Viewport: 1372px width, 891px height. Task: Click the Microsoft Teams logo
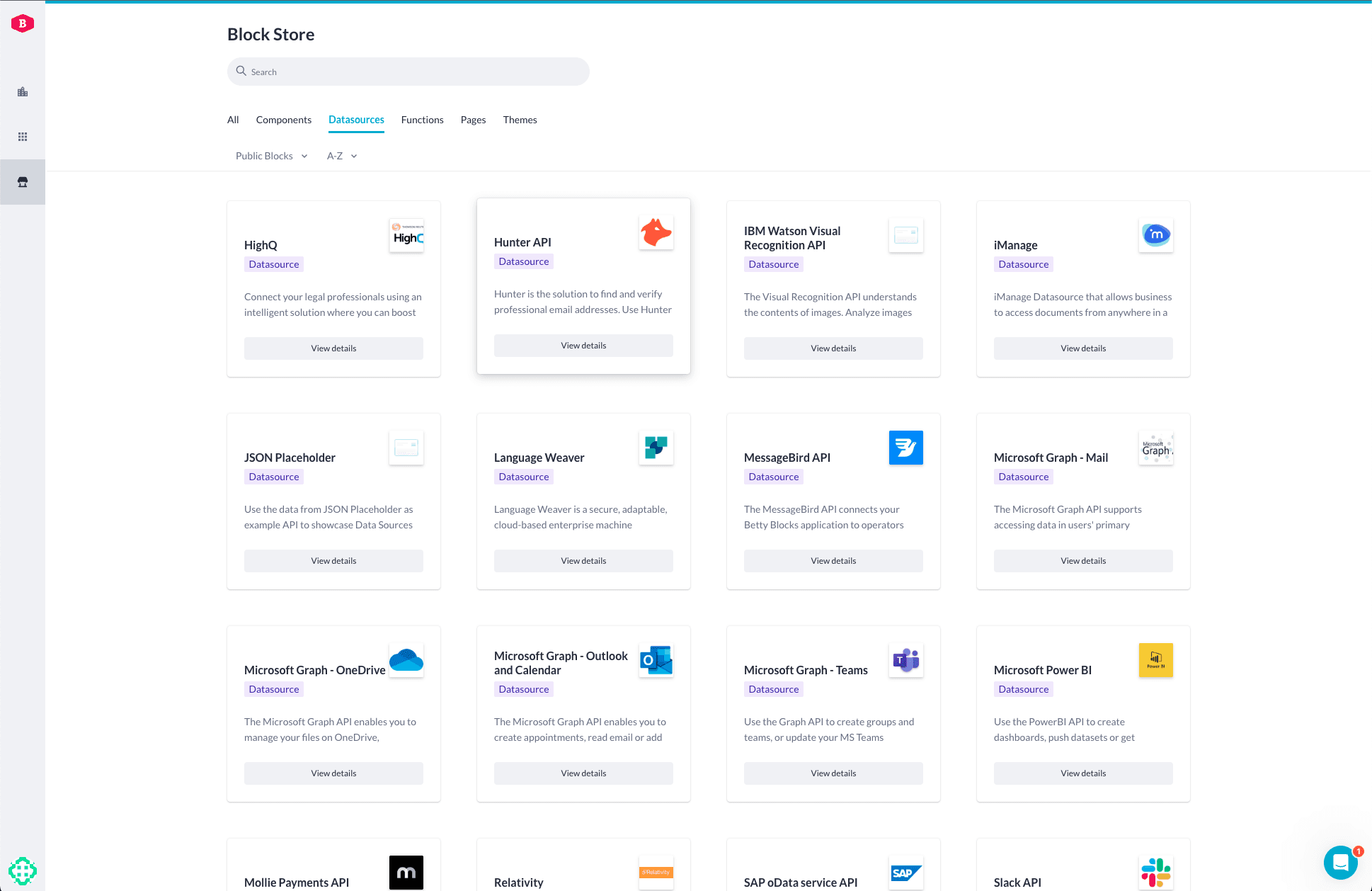point(906,660)
